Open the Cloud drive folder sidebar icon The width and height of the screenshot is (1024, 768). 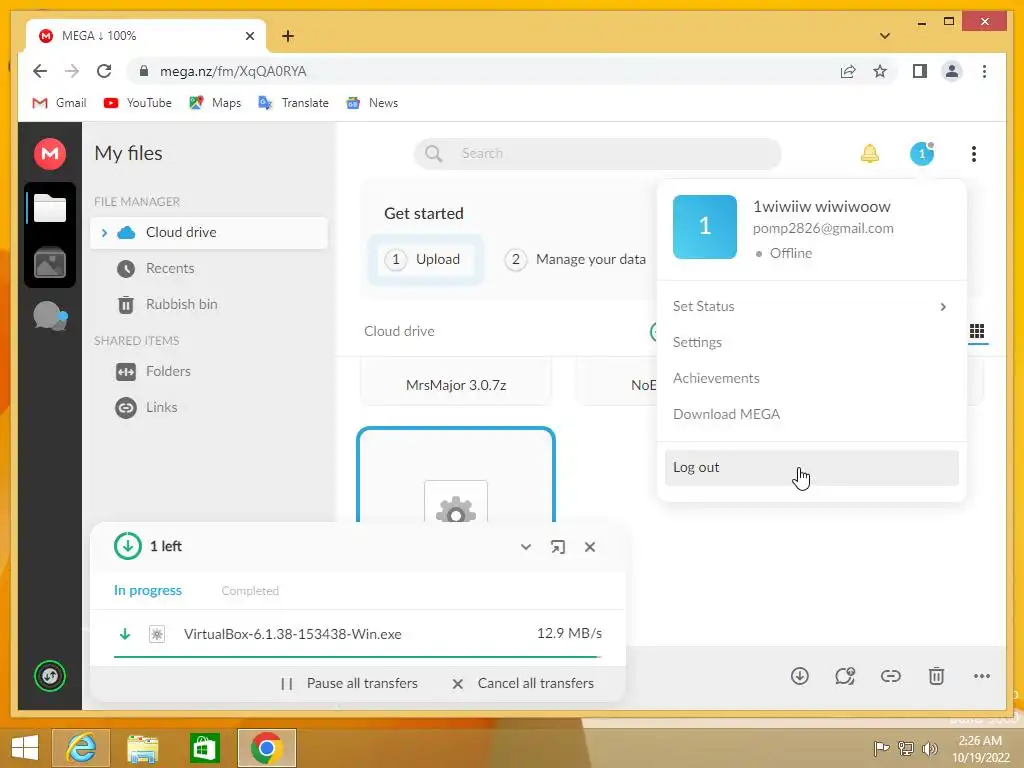click(50, 208)
